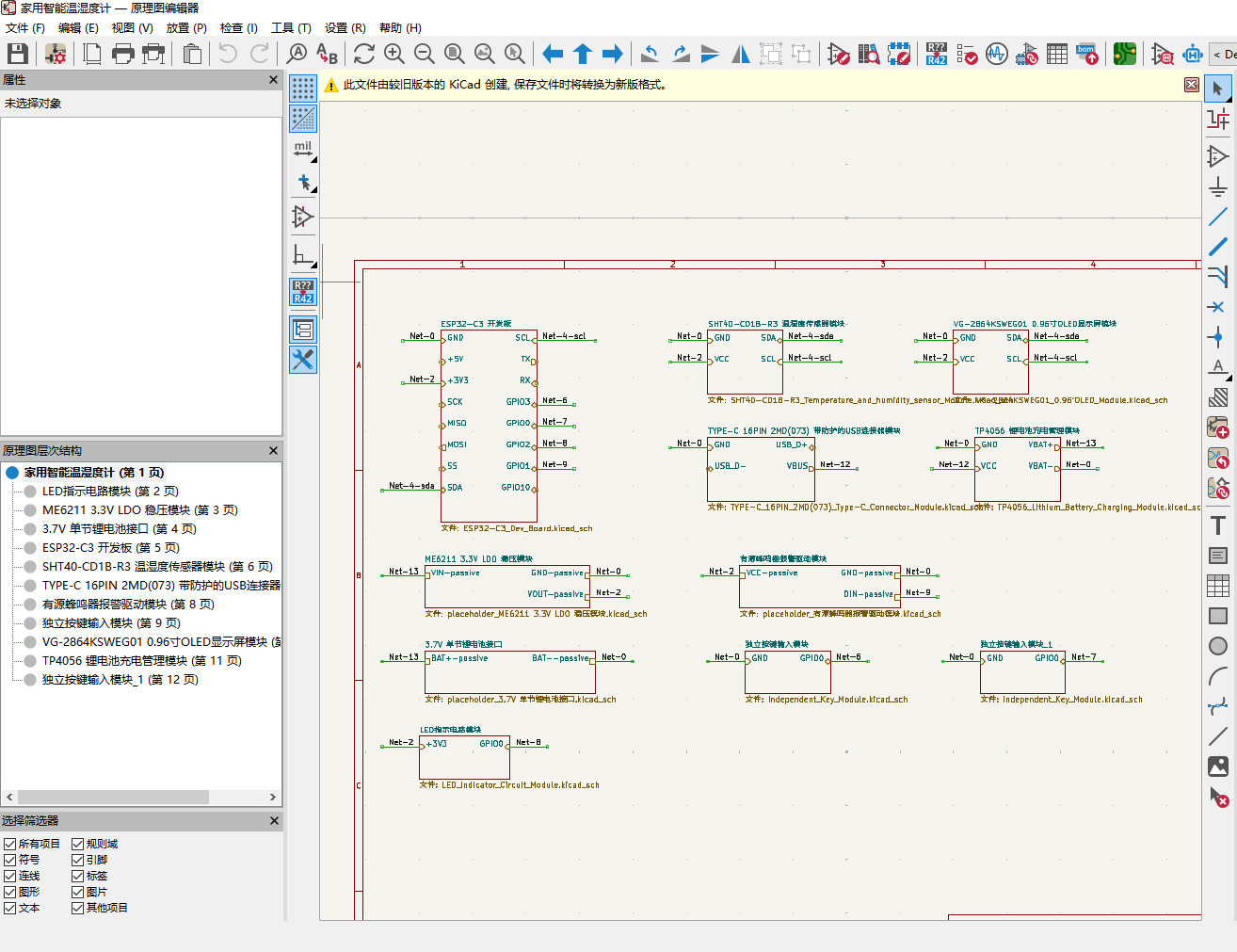The image size is (1237, 952).
Task: Open the 帮助 (H) menu
Action: [401, 27]
